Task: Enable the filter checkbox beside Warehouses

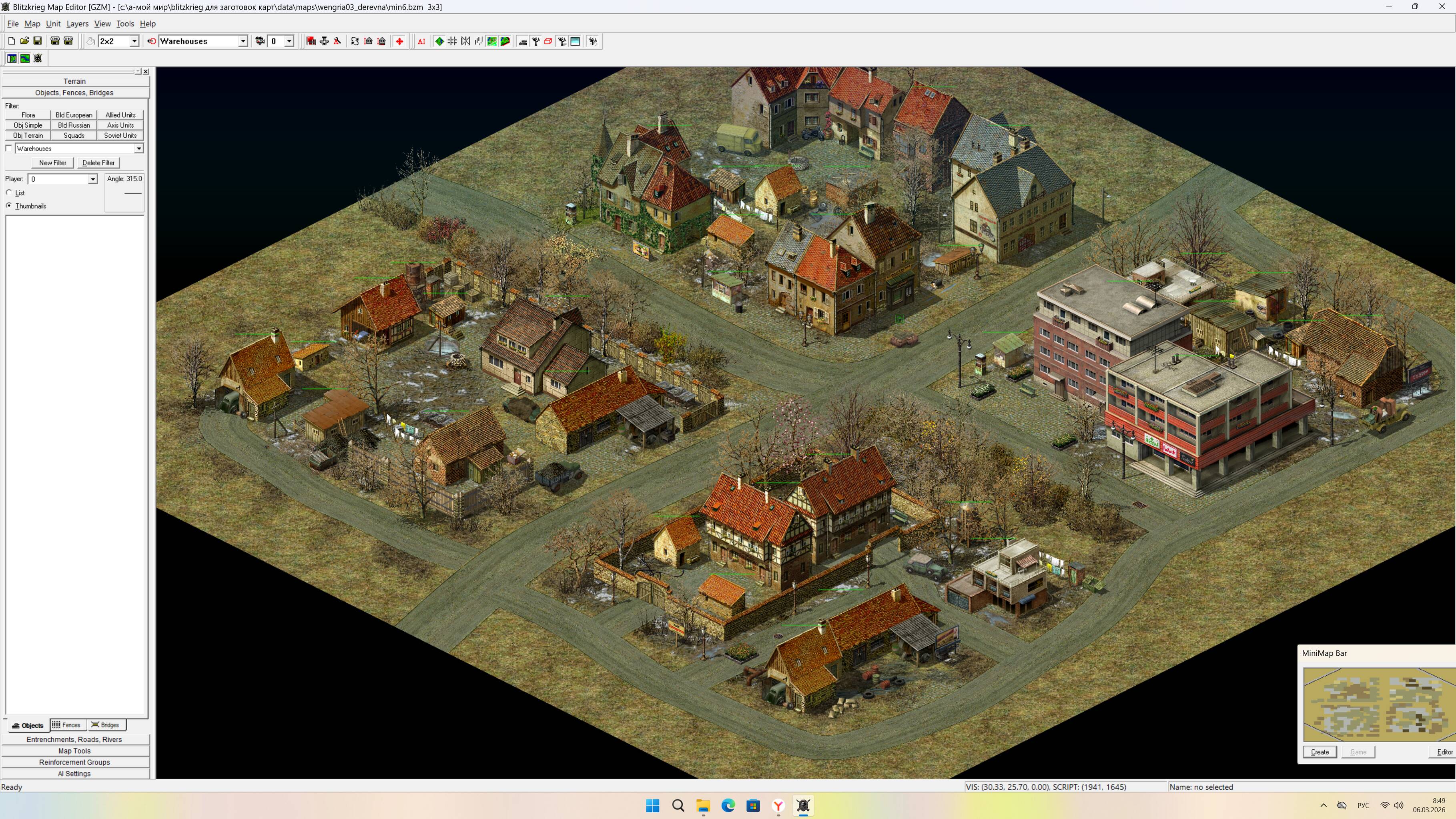Action: pyautogui.click(x=8, y=149)
